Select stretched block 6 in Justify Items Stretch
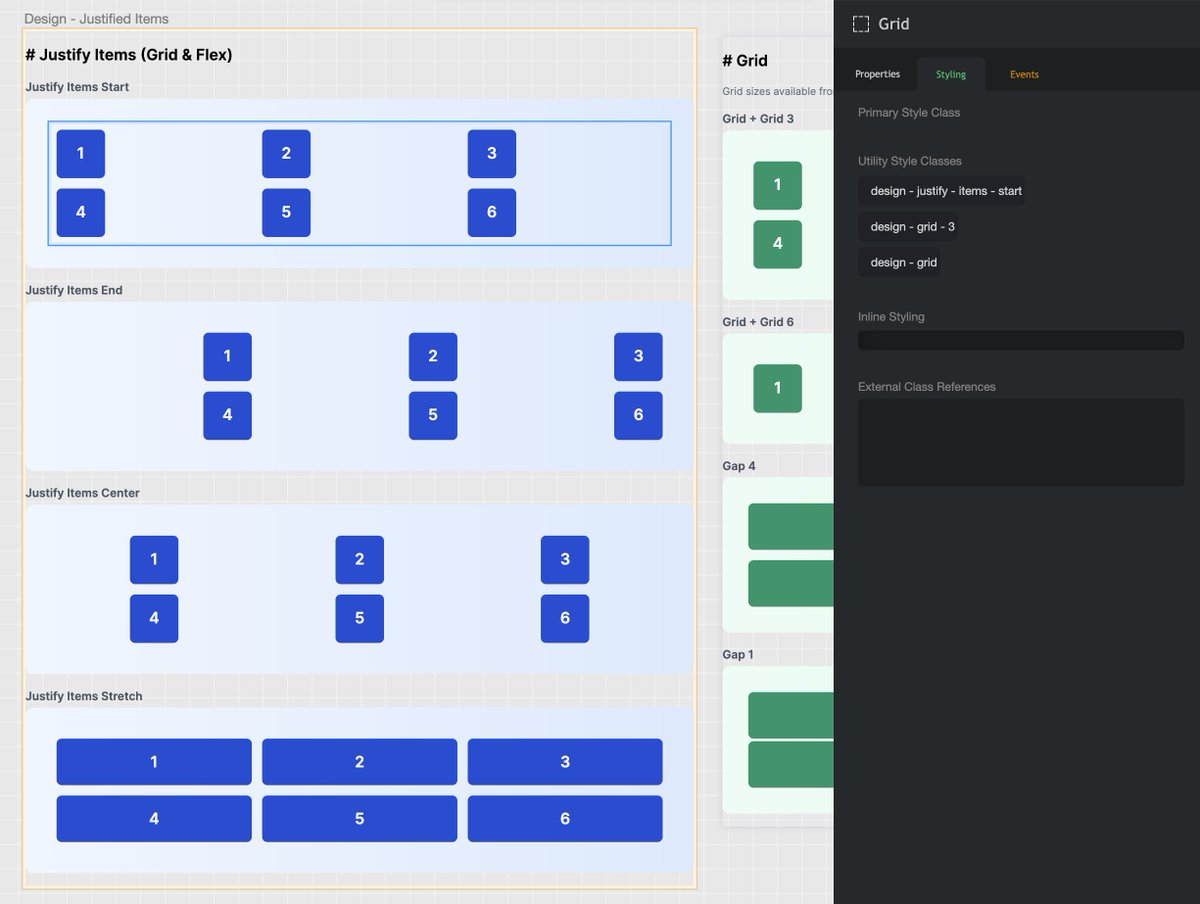The image size is (1200, 904). pos(565,819)
